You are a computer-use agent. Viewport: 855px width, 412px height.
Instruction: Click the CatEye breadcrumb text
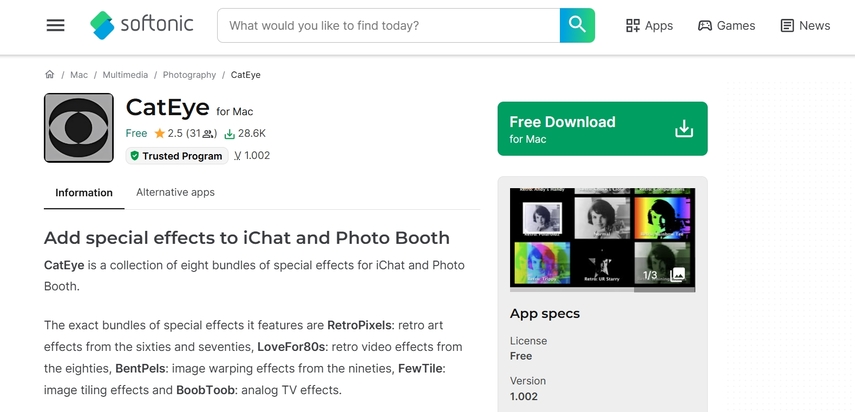click(245, 75)
